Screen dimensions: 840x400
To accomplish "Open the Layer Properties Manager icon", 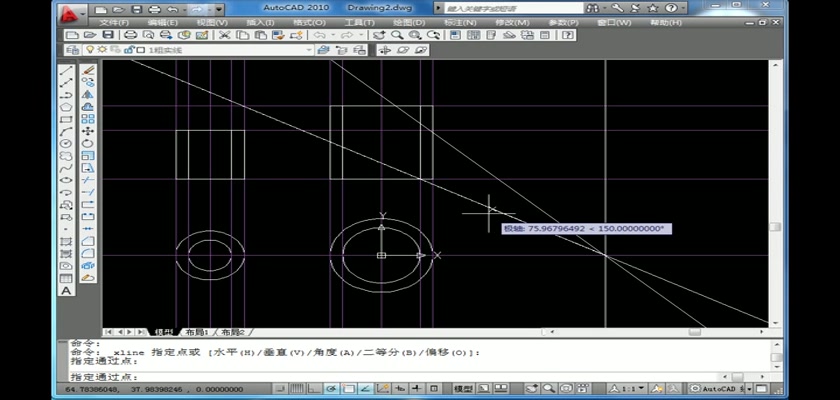I will [x=72, y=50].
